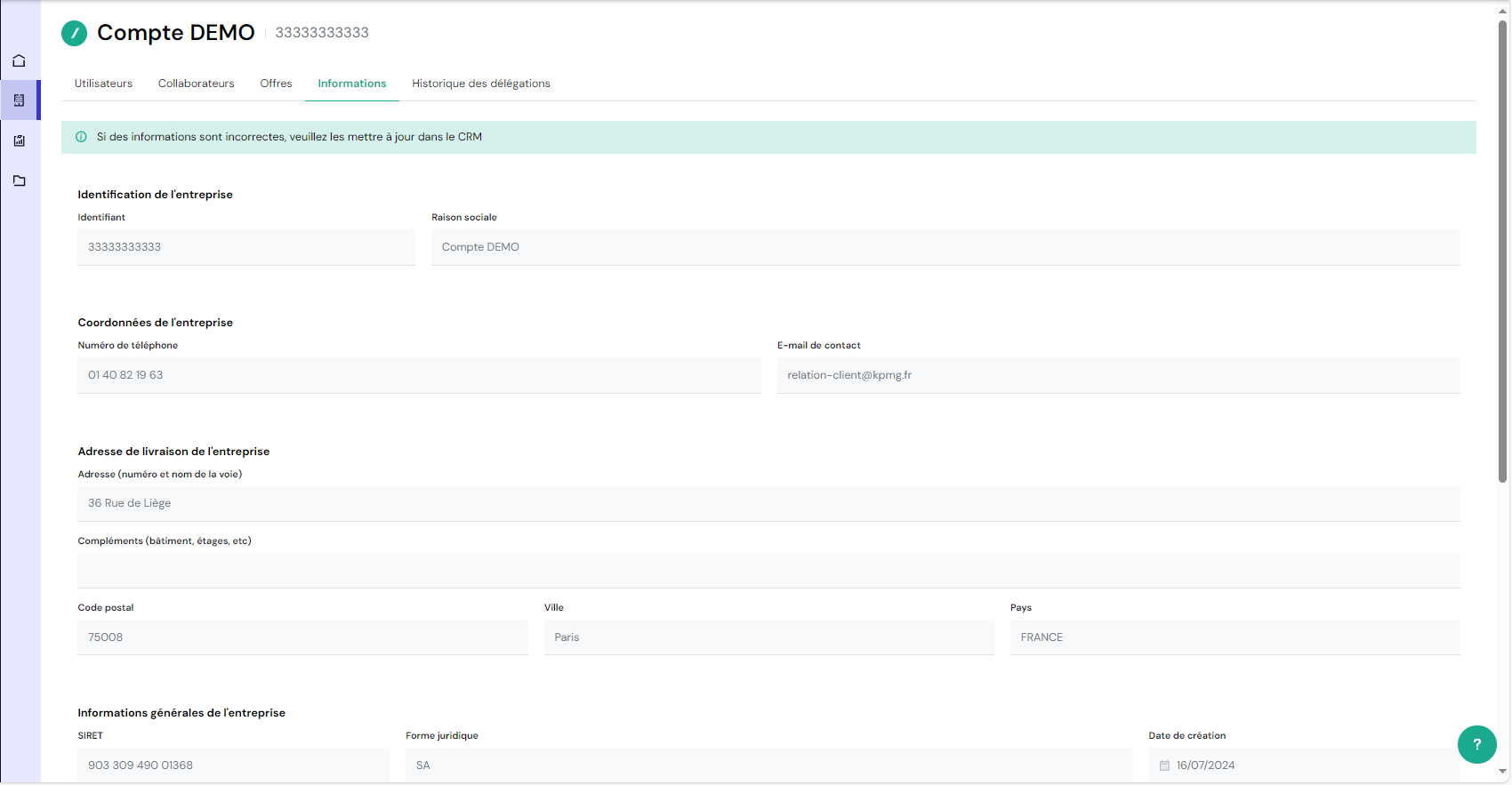Click the account number beside the title

[x=322, y=33]
